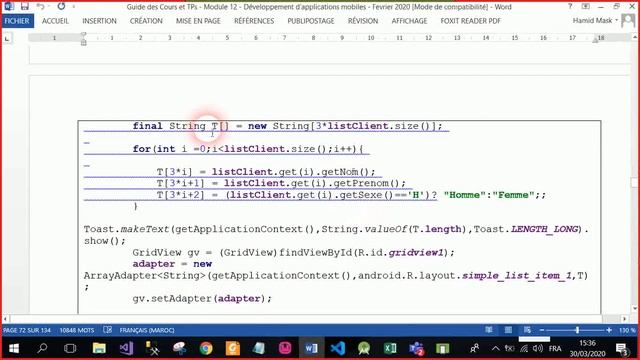
Task: Click the user profile picture
Action: pyautogui.click(x=628, y=20)
